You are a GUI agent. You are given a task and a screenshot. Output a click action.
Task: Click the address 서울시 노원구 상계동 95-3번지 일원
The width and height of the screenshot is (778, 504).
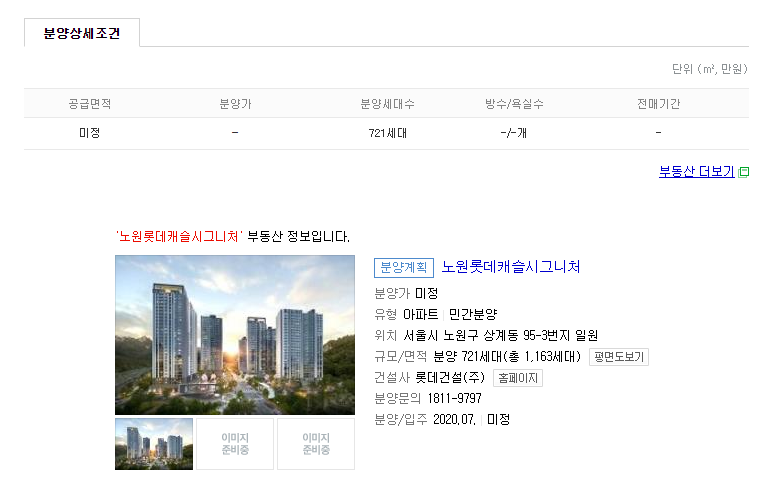tap(500, 336)
